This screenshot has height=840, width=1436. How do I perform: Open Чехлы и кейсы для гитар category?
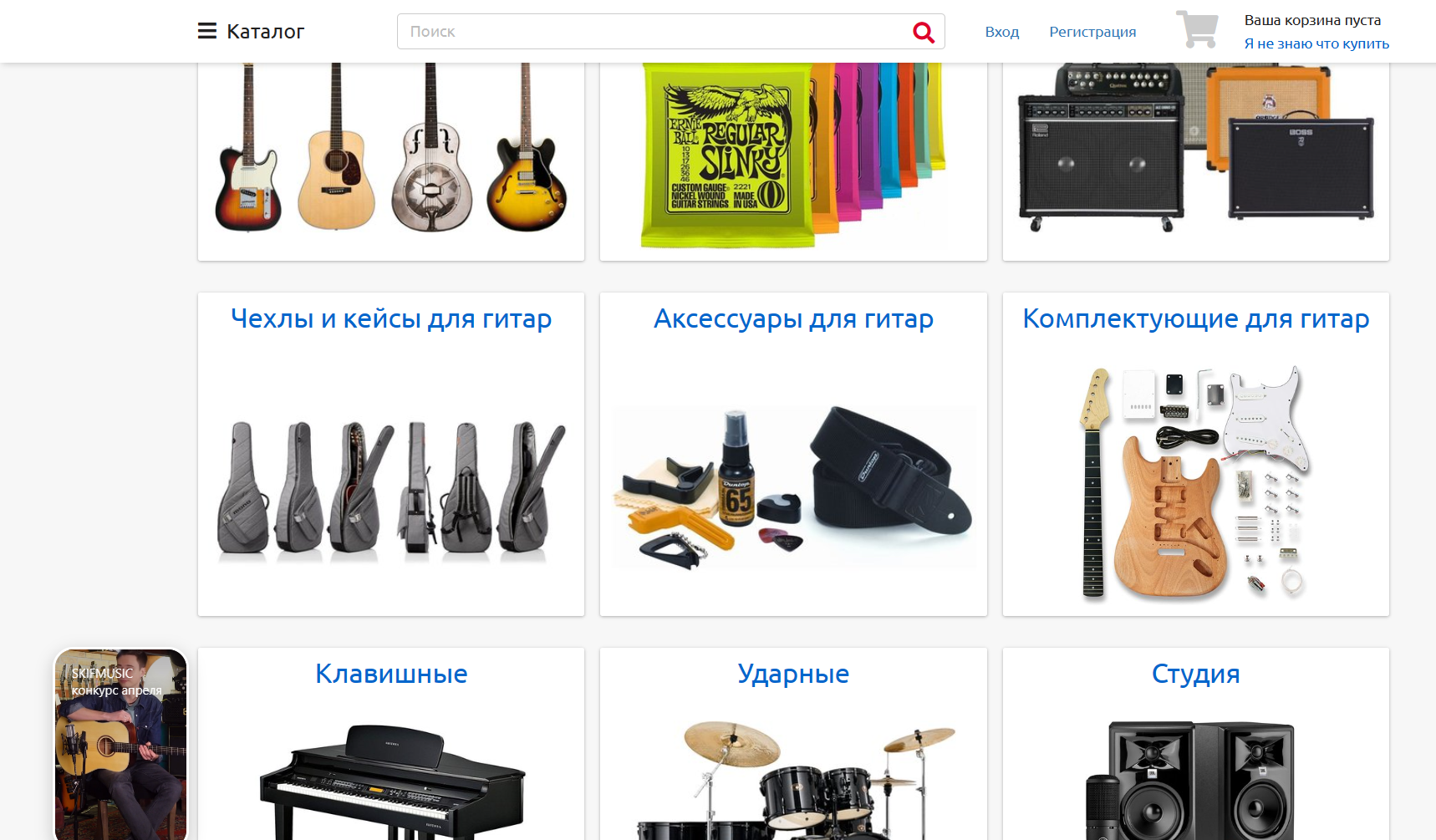[x=391, y=318]
